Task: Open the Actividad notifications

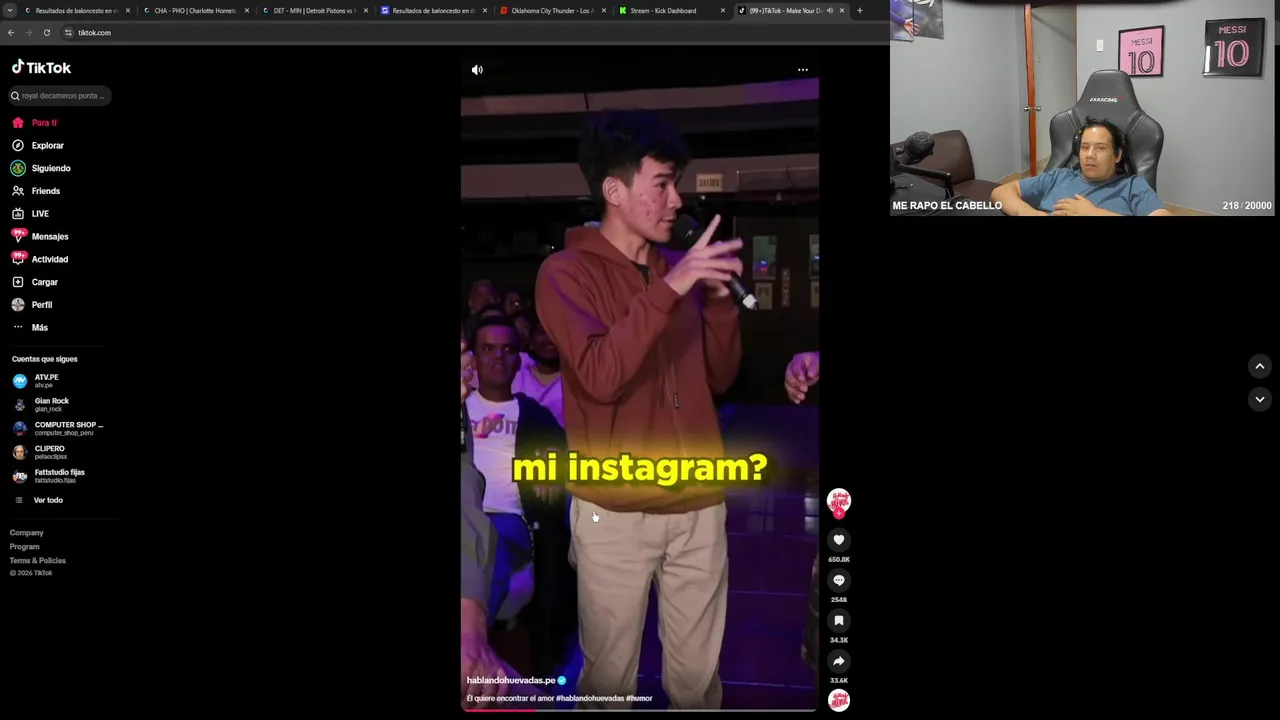Action: [x=40, y=259]
